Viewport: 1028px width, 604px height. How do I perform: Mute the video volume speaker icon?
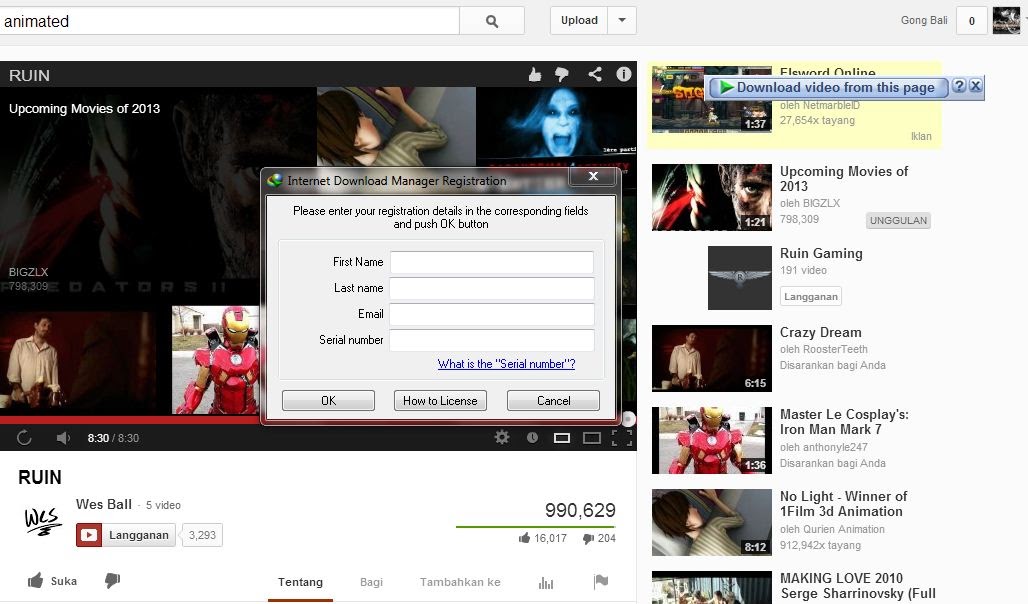[x=62, y=437]
